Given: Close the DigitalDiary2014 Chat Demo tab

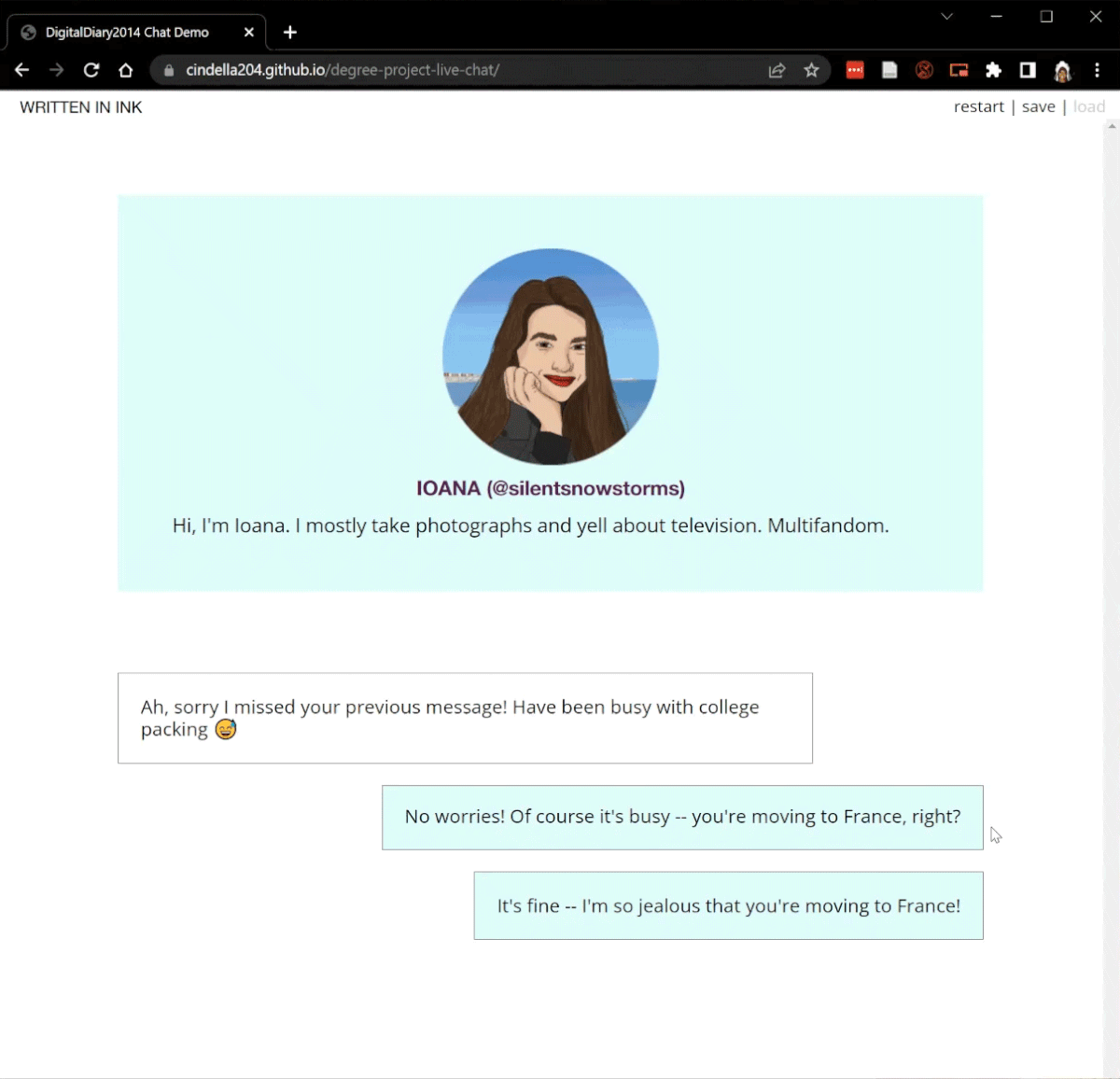Looking at the screenshot, I should (249, 33).
